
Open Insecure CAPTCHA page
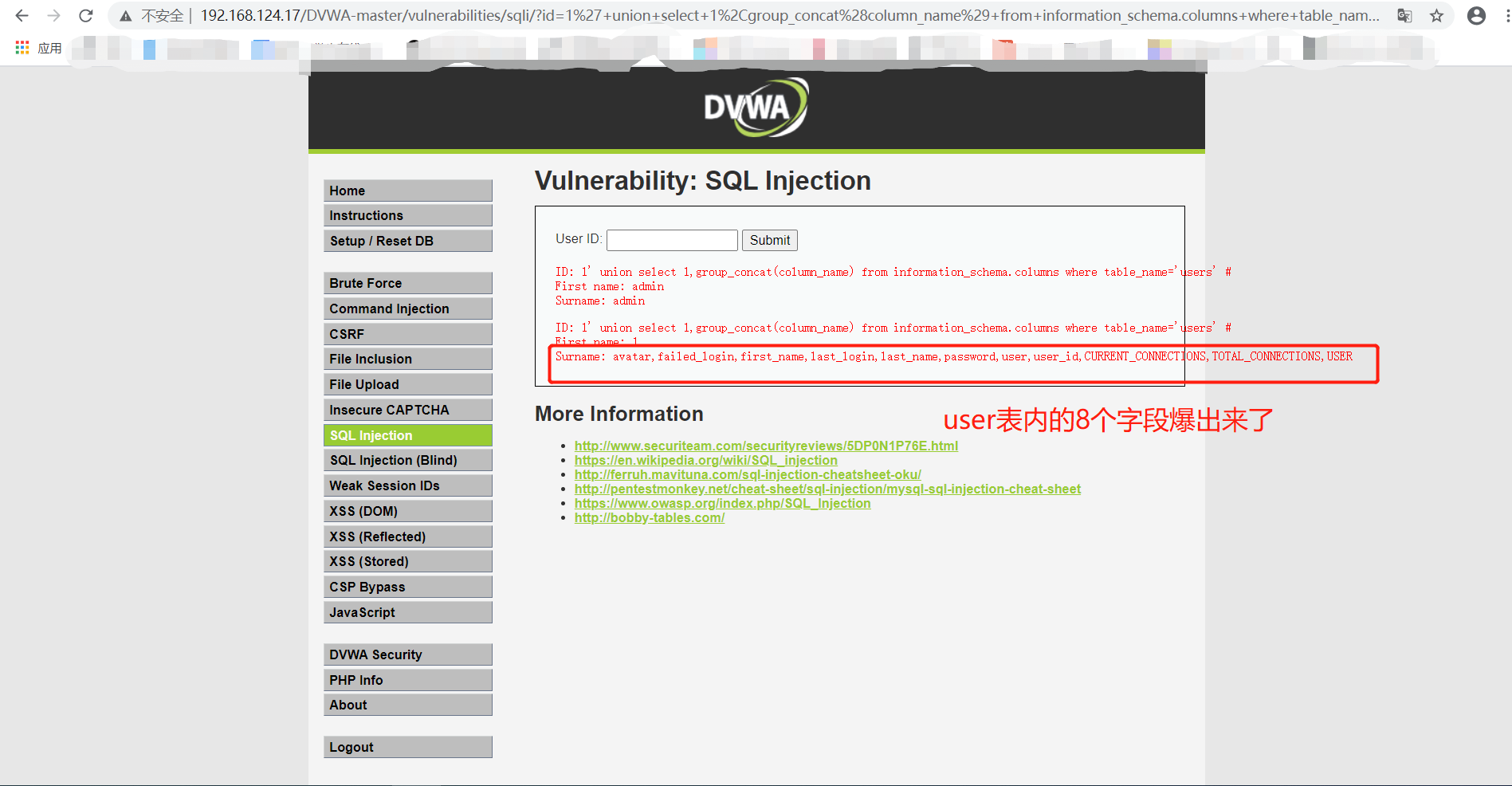click(x=408, y=410)
